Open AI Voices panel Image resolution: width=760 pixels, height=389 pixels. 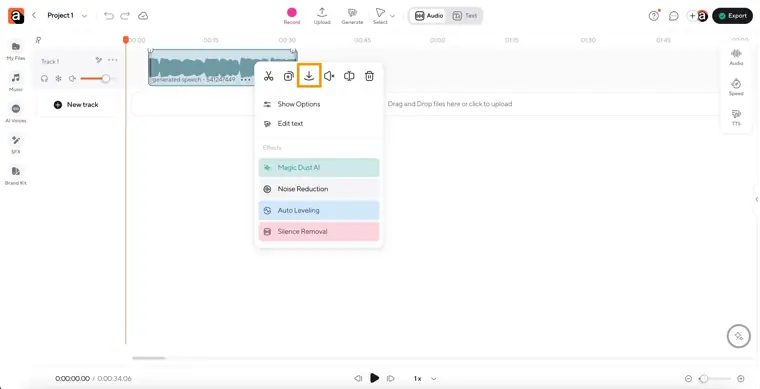click(x=16, y=112)
